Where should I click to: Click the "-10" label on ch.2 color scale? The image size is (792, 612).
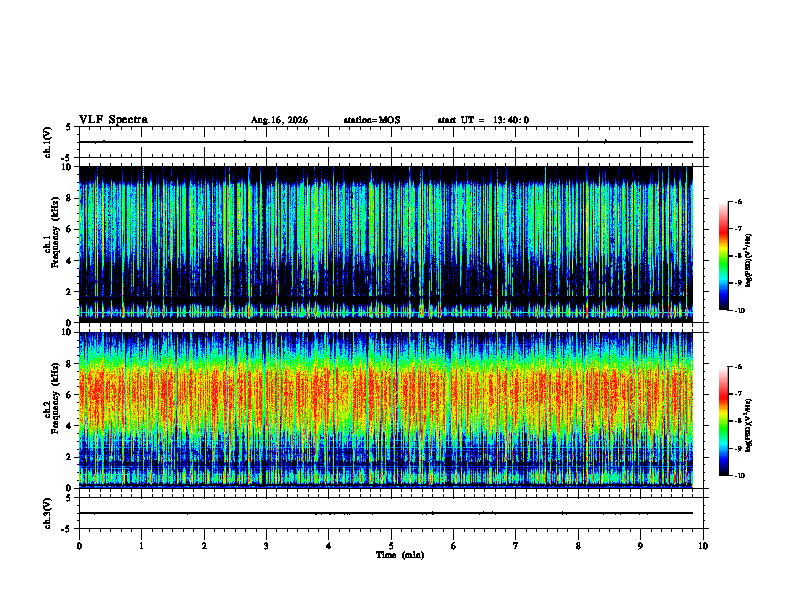coord(739,475)
